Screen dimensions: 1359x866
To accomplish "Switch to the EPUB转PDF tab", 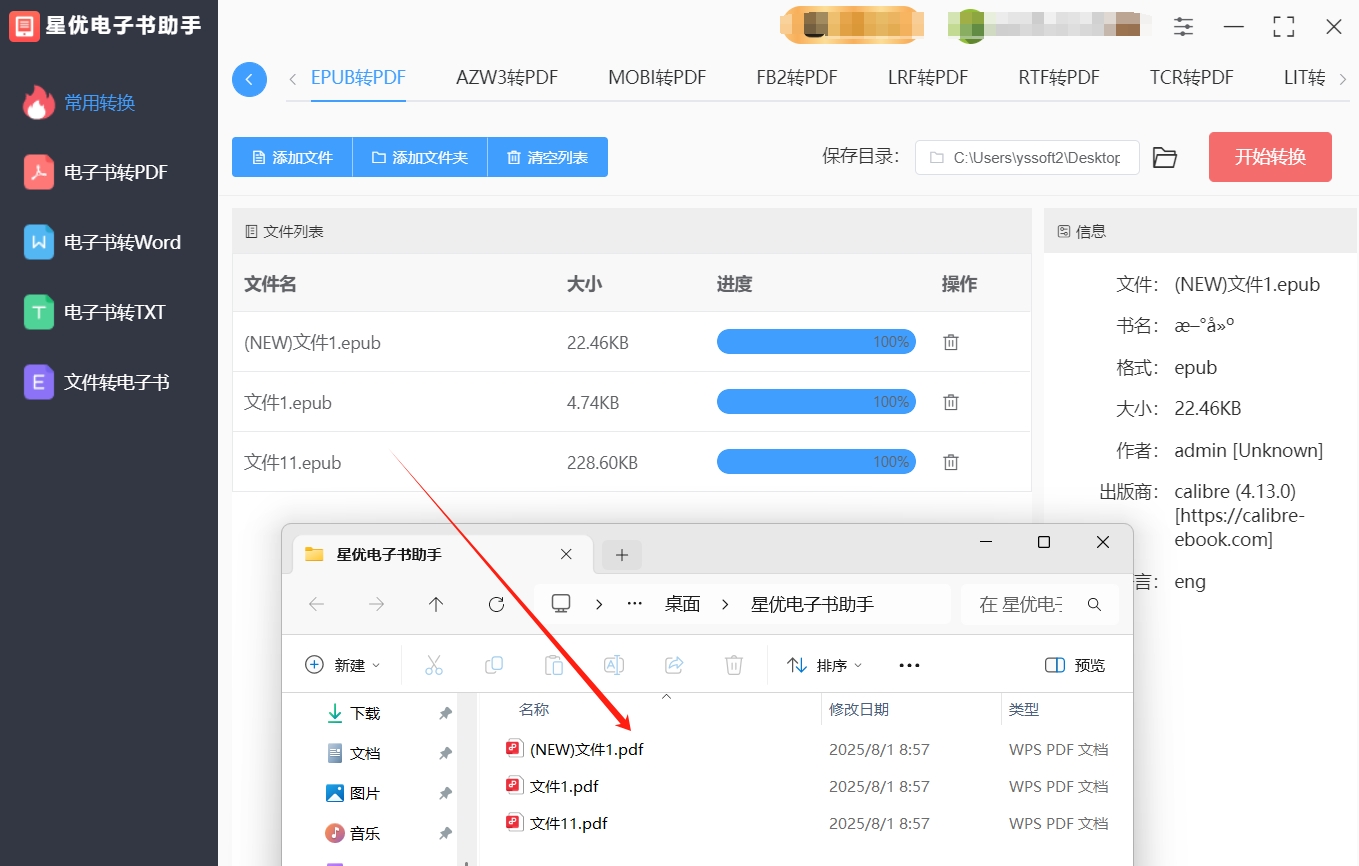I will pyautogui.click(x=358, y=78).
